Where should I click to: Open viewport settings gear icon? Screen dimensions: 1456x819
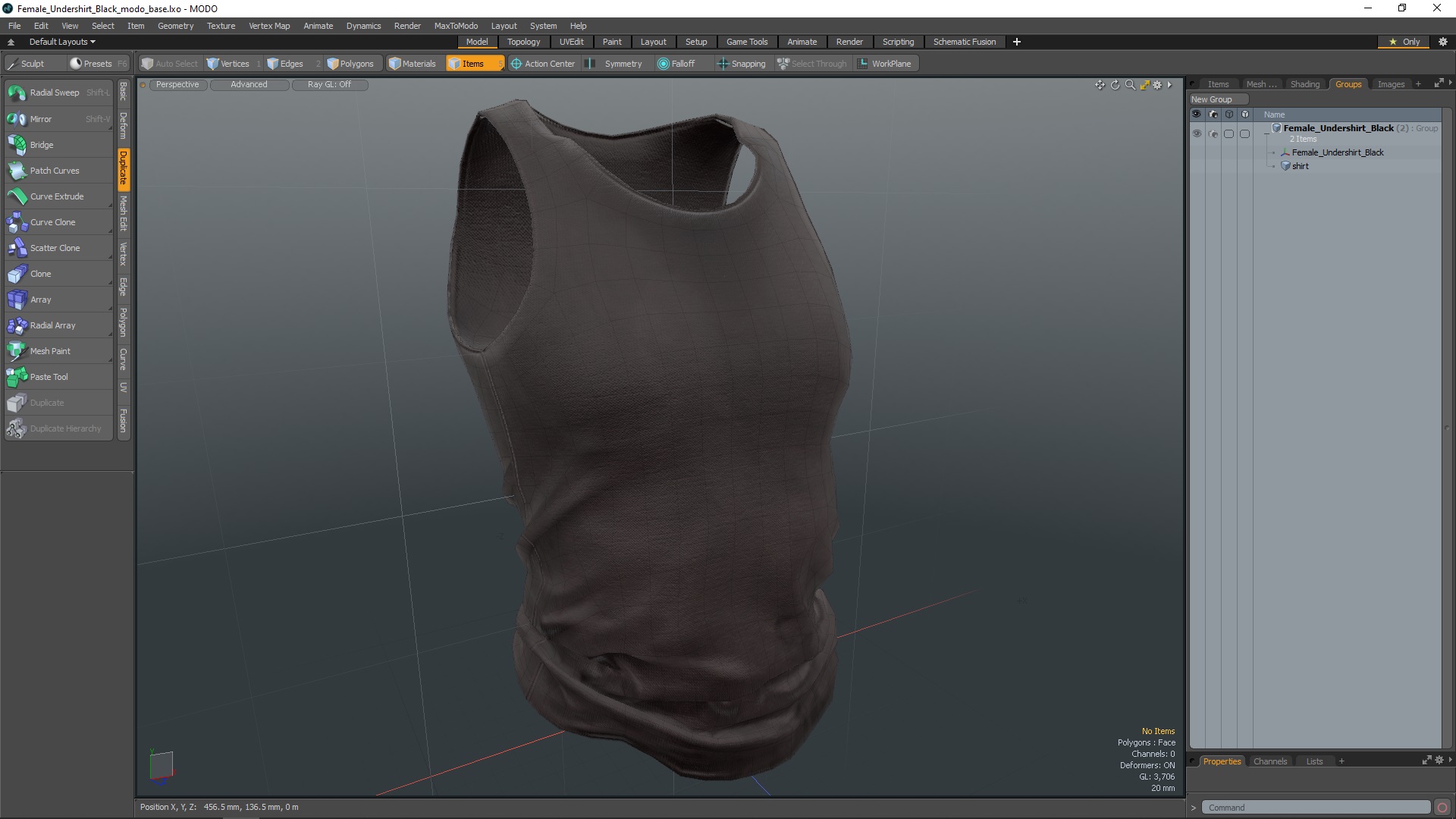coord(1157,85)
